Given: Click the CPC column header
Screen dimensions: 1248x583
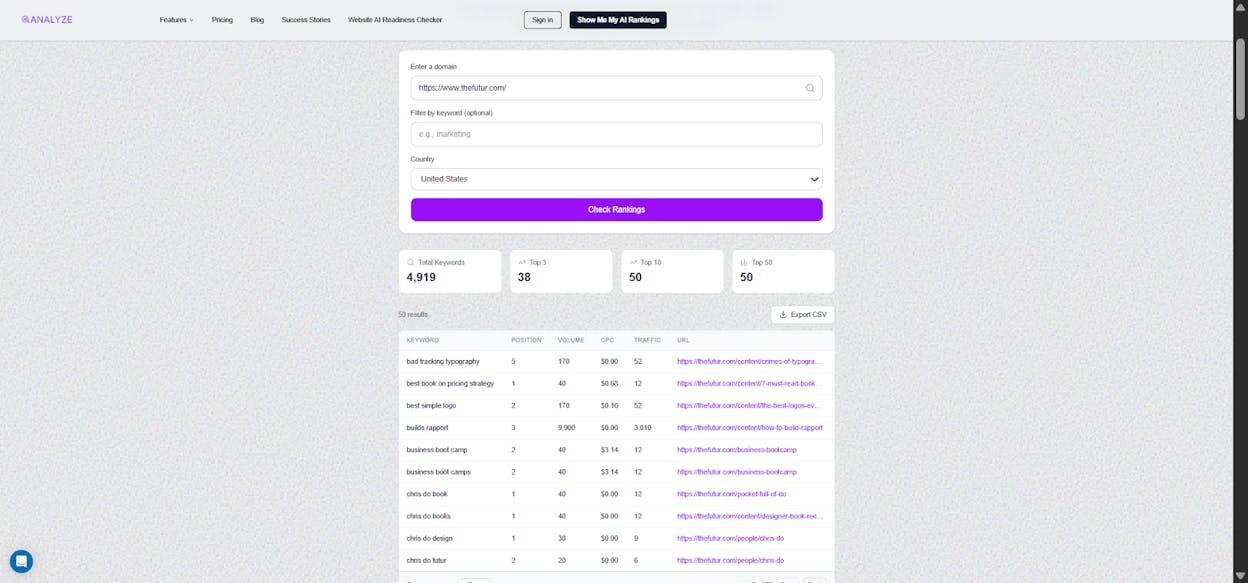Looking at the screenshot, I should coord(607,340).
